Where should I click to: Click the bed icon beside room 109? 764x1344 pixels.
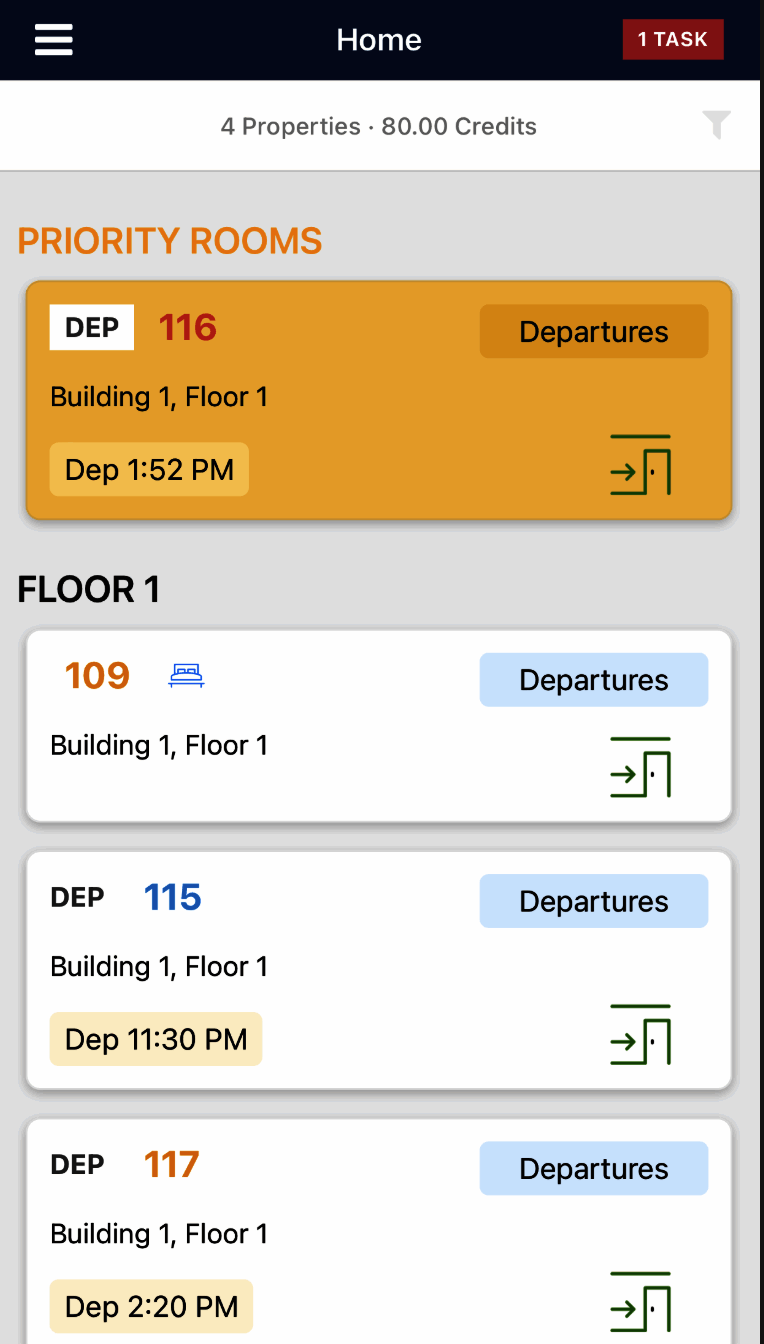pyautogui.click(x=186, y=676)
